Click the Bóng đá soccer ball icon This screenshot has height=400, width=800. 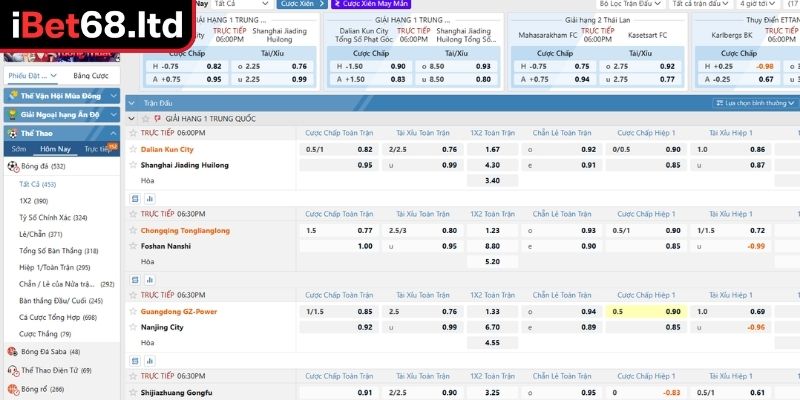coord(12,166)
